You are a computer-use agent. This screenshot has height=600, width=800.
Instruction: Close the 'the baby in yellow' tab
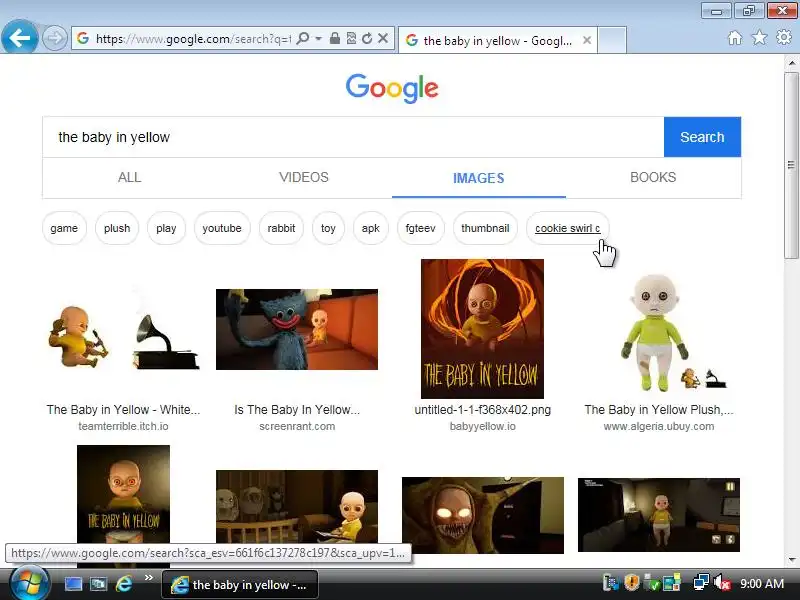pos(587,40)
